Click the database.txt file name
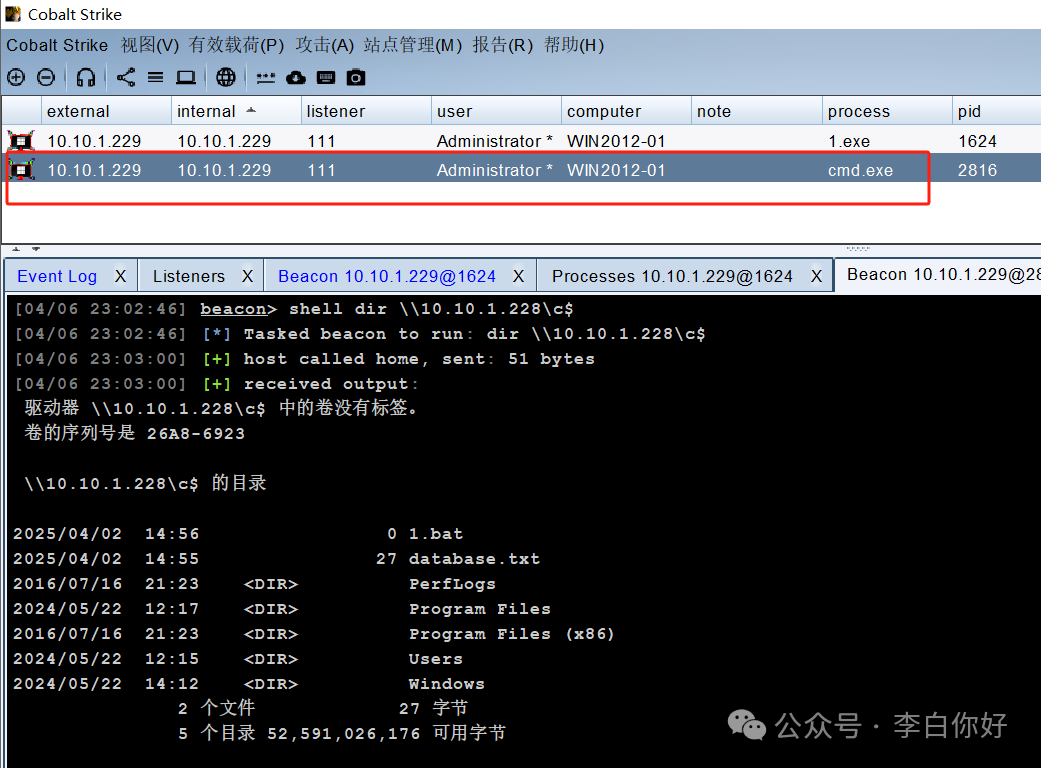This screenshot has width=1041, height=768. coord(474,560)
